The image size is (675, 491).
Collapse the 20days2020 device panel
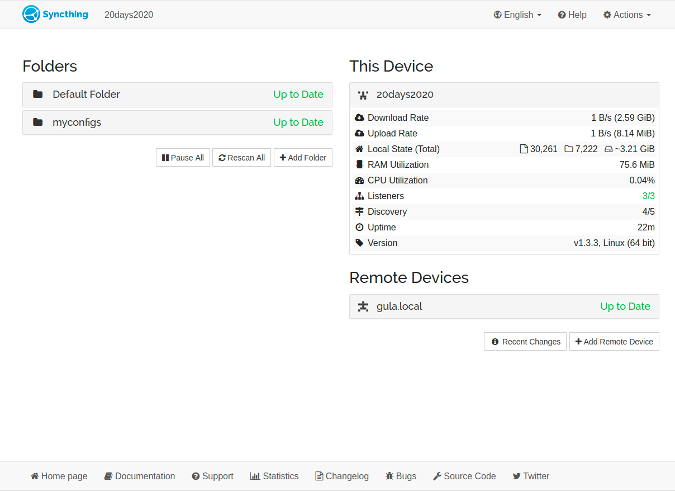point(504,95)
